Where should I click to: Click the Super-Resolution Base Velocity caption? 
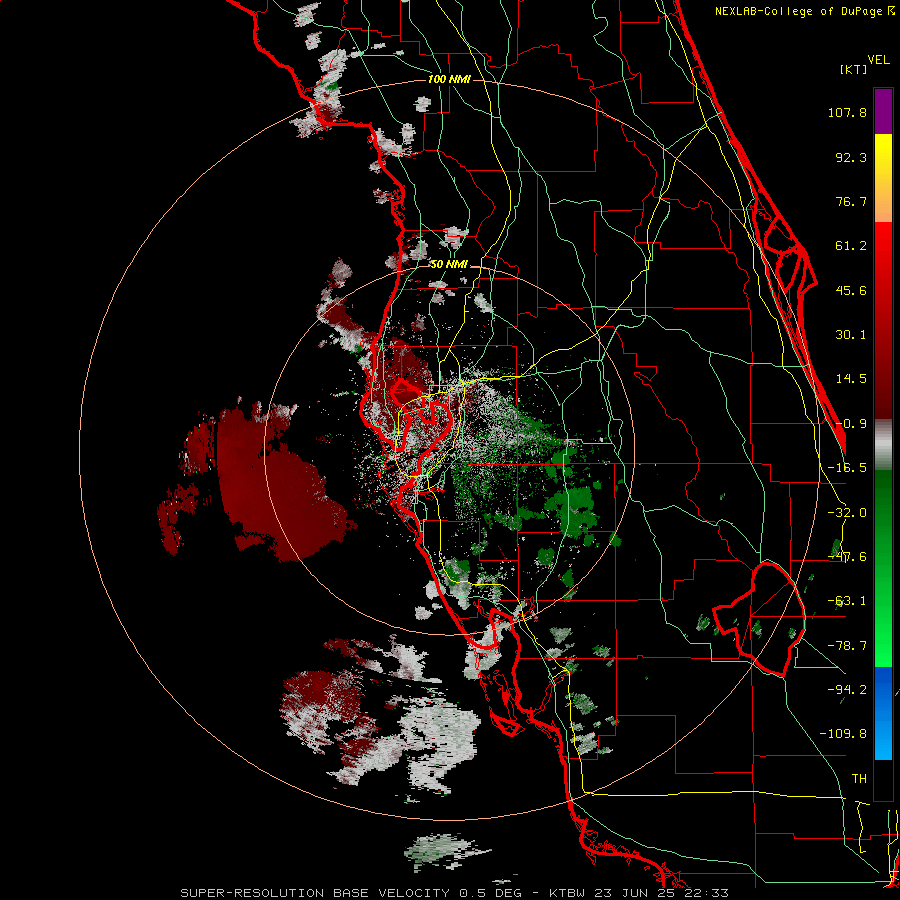click(x=455, y=893)
